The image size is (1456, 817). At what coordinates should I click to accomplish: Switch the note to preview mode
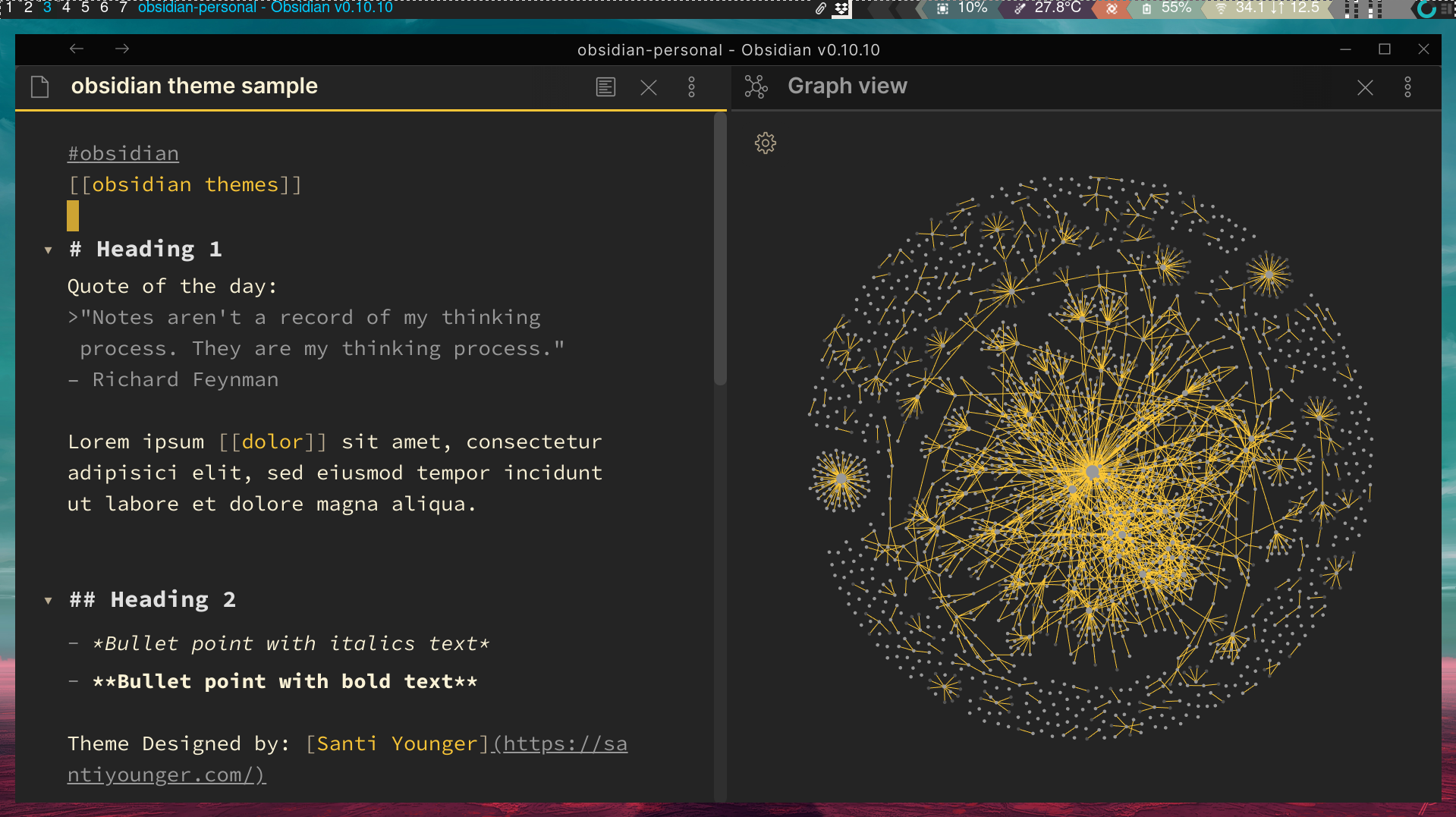coord(605,86)
